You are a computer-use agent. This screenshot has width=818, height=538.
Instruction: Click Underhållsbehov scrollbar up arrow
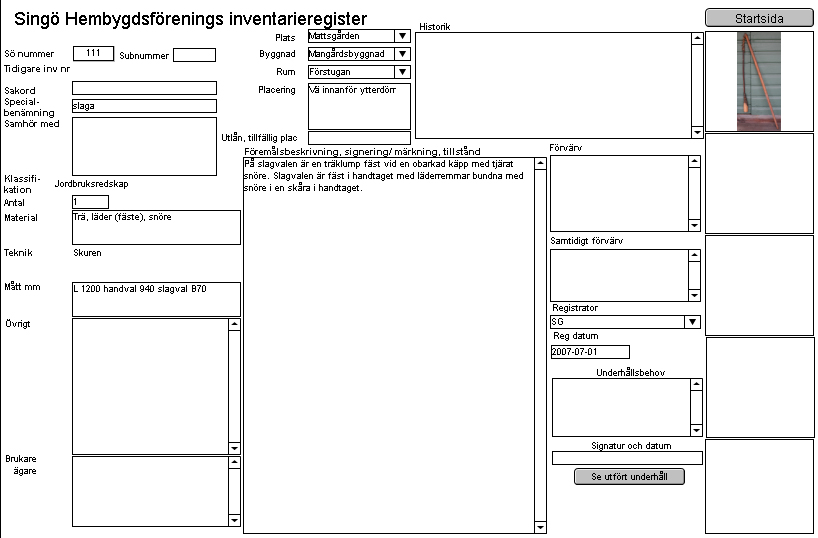click(x=696, y=385)
